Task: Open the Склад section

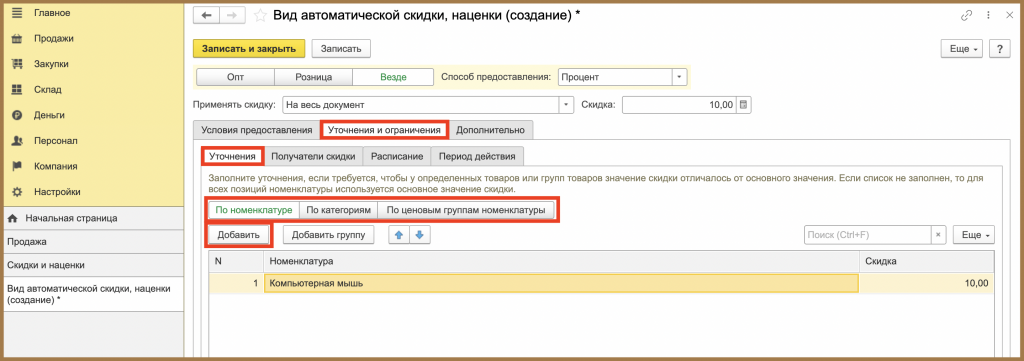Action: tap(48, 89)
